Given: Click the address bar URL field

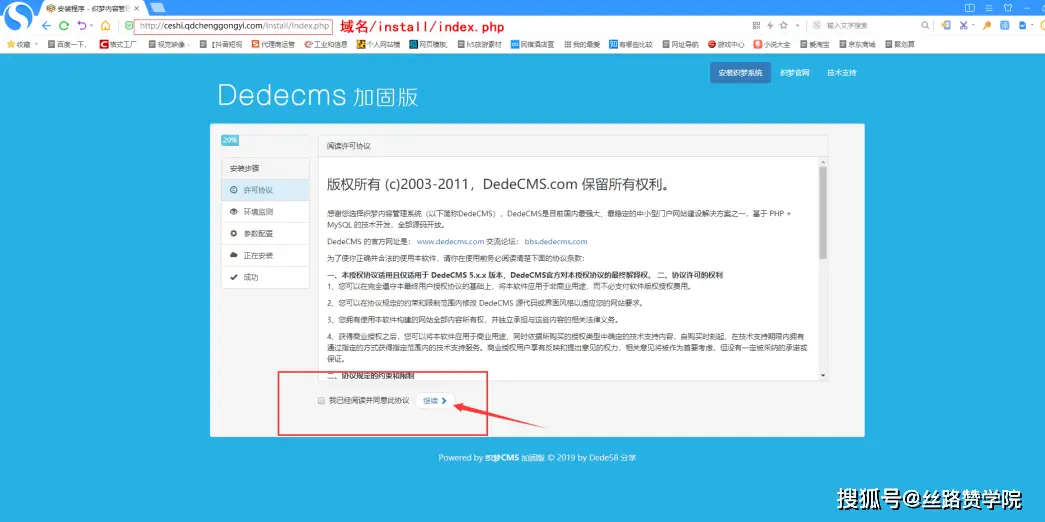Looking at the screenshot, I should 233,26.
